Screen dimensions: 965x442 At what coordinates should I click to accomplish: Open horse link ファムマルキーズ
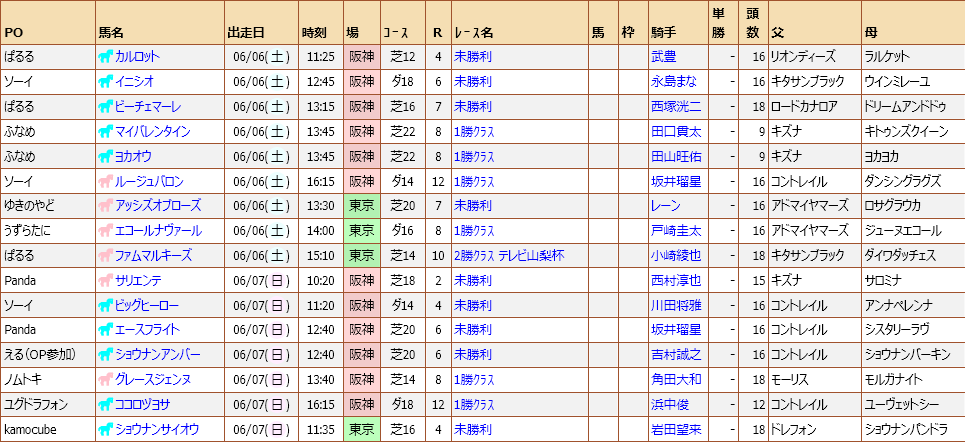pyautogui.click(x=154, y=255)
